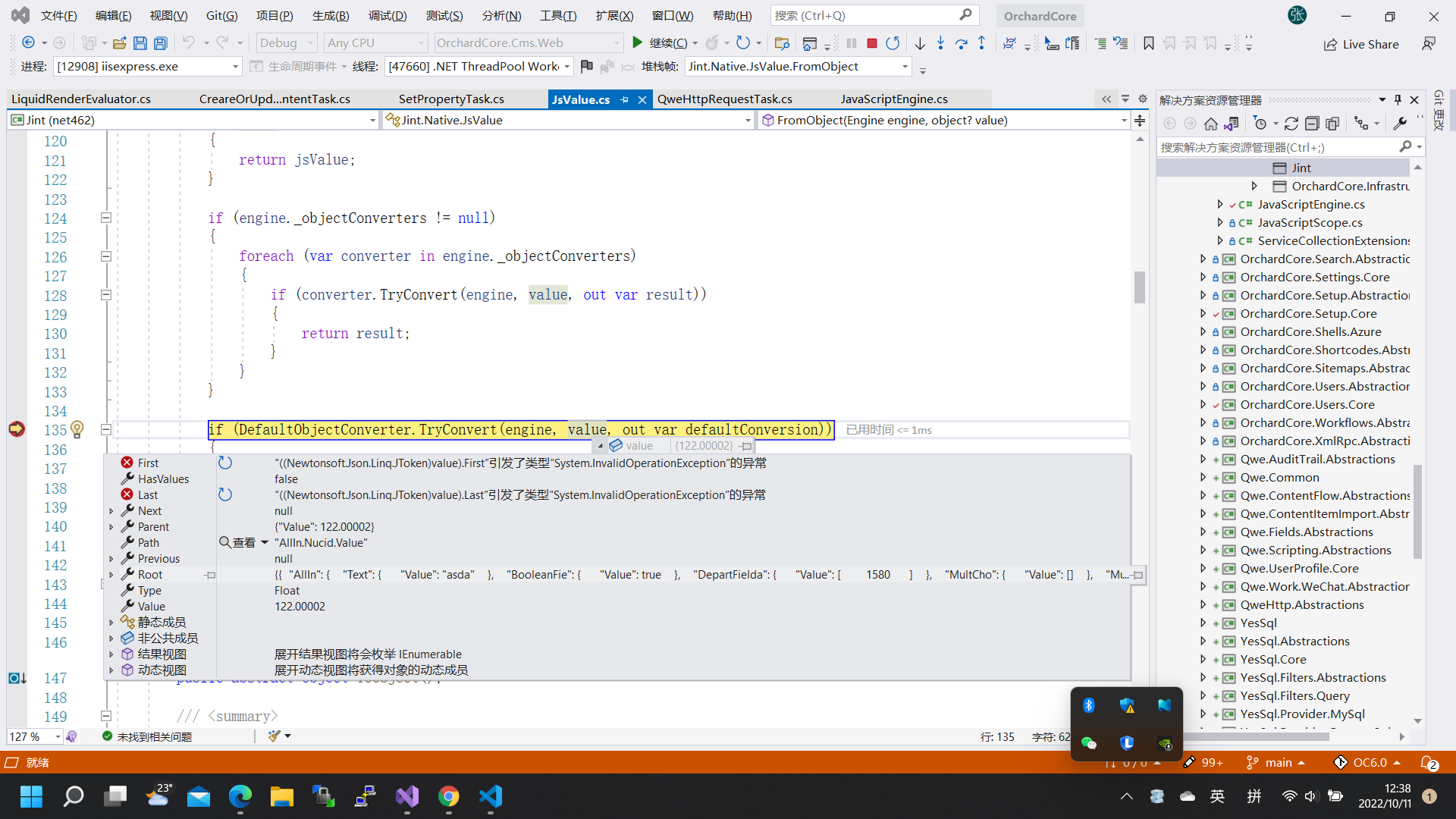Screen dimensions: 1456x819
Task: Click the 继续 continue button
Action: [663, 43]
